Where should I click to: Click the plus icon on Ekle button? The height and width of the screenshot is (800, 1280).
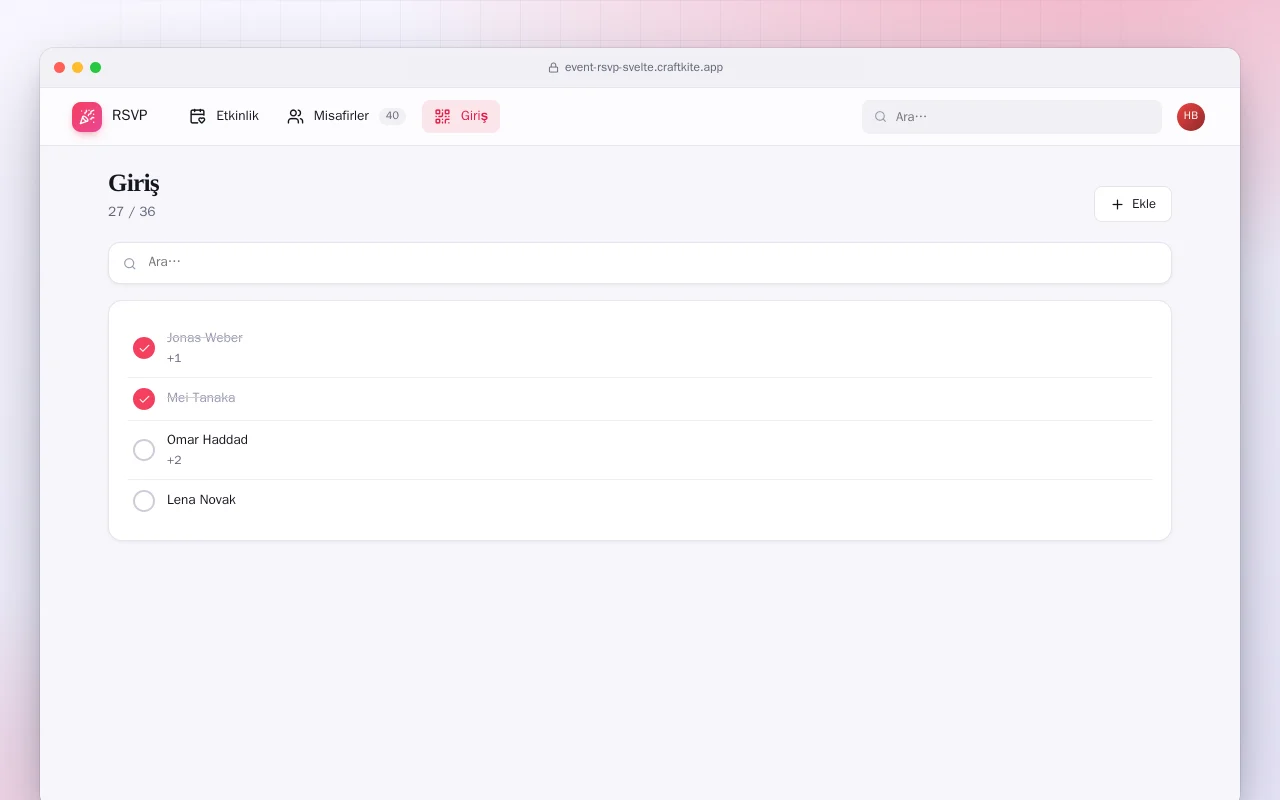[x=1118, y=204]
